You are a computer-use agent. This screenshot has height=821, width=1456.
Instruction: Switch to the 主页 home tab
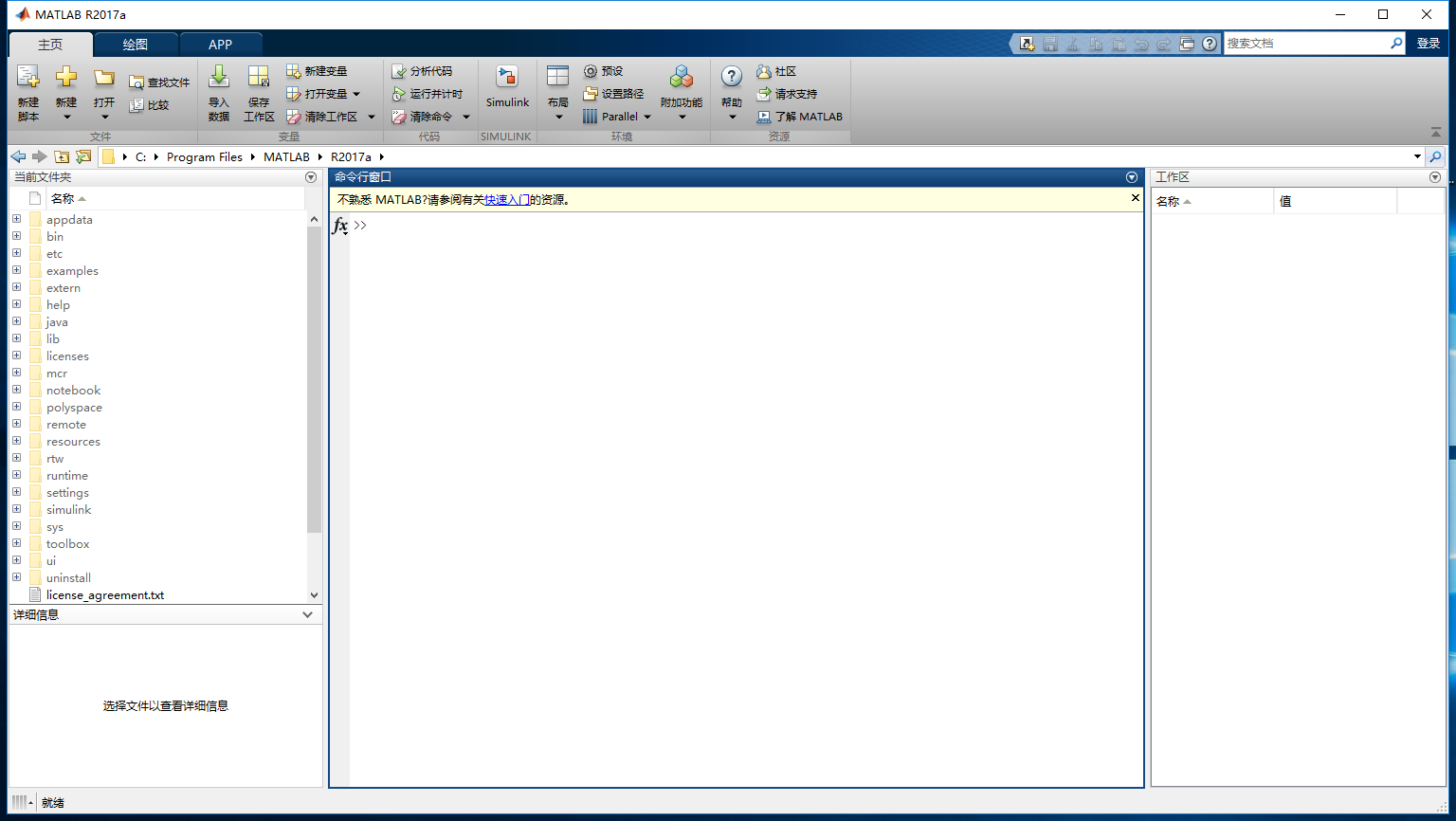(x=50, y=45)
